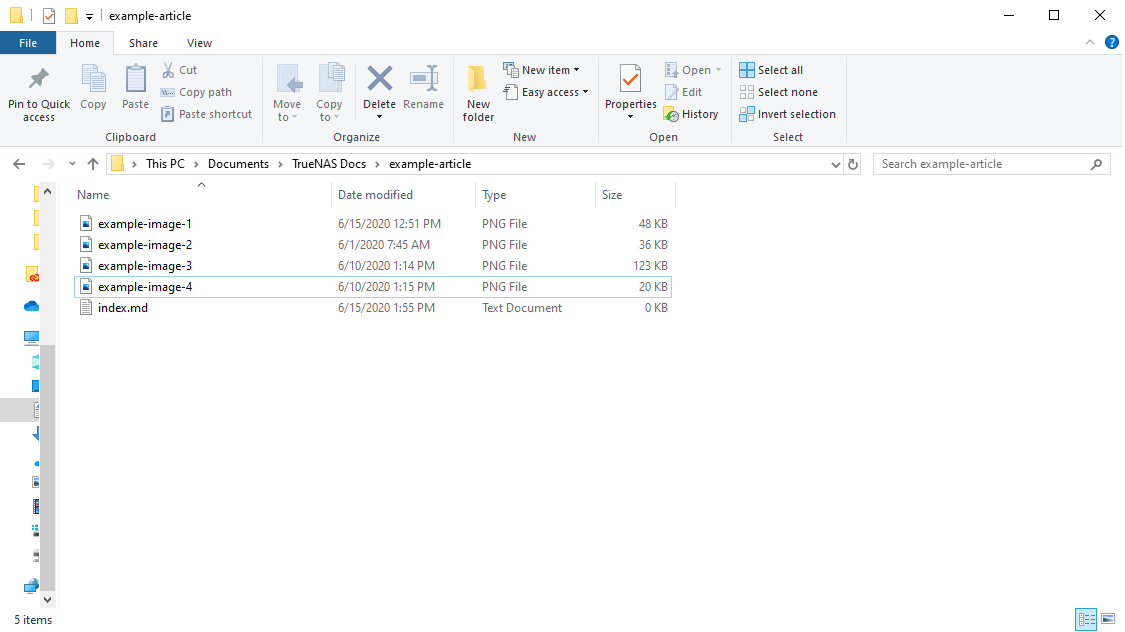Open Help using the question mark icon
Viewport: 1125px width, 632px height.
point(1111,43)
